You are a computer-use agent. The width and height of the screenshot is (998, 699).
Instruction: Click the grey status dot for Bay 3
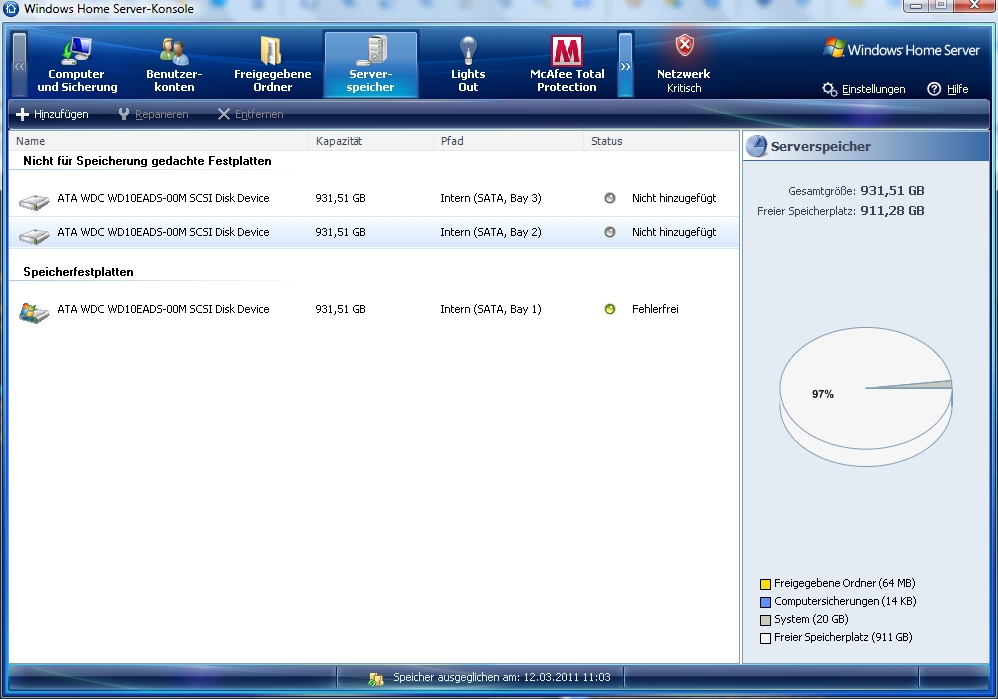click(x=610, y=198)
